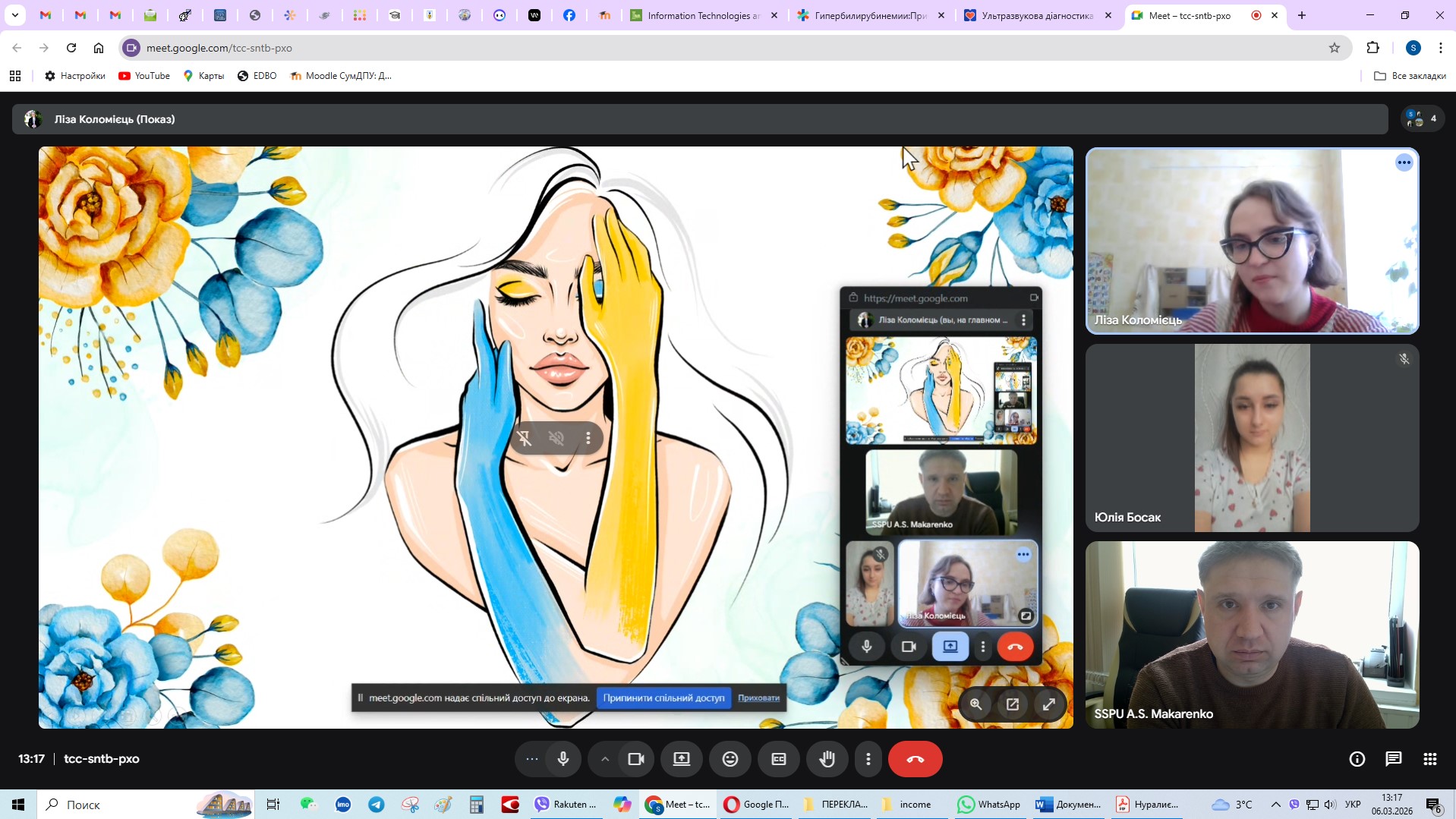
Task: Open options on Ліза Коломієць video tile
Action: click(1404, 162)
